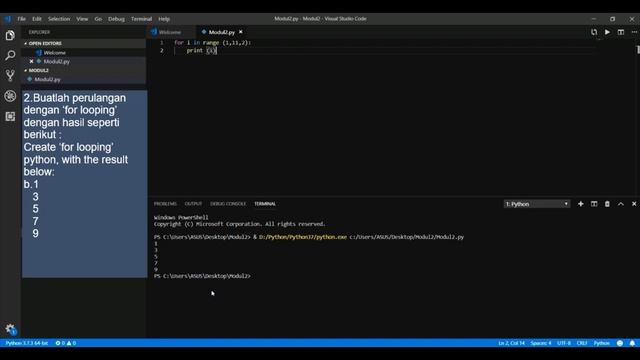Switch to the Problems panel tab

(x=165, y=204)
